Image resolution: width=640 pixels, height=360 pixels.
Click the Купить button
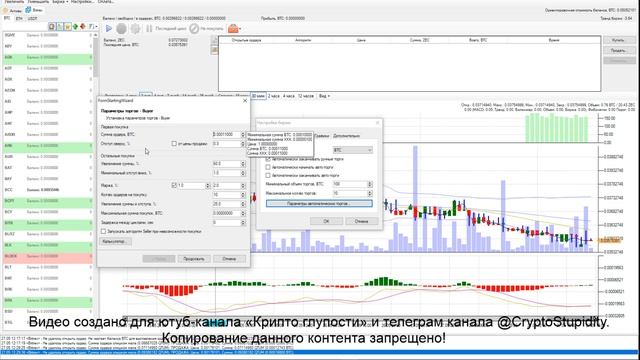pos(619,40)
